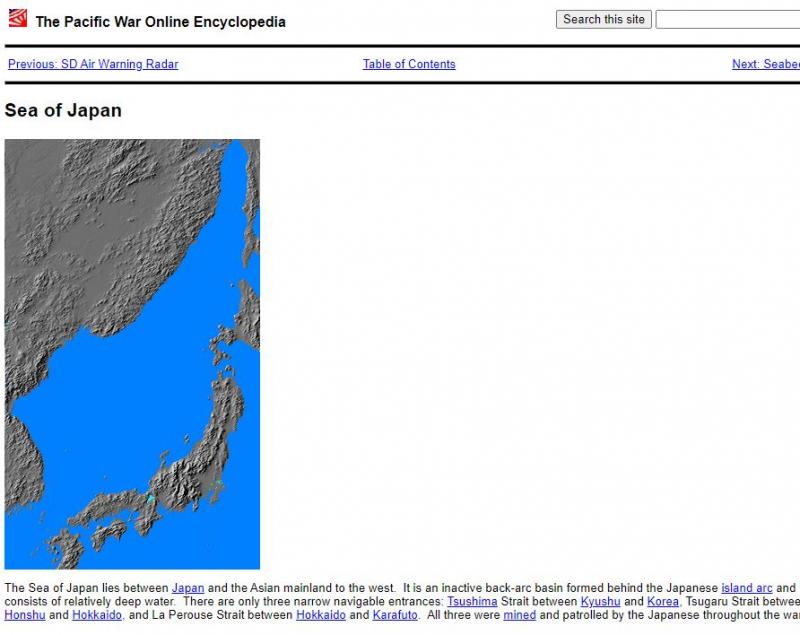Click the Hokkaido link right after Honshu
800x635 pixels.
[97, 615]
